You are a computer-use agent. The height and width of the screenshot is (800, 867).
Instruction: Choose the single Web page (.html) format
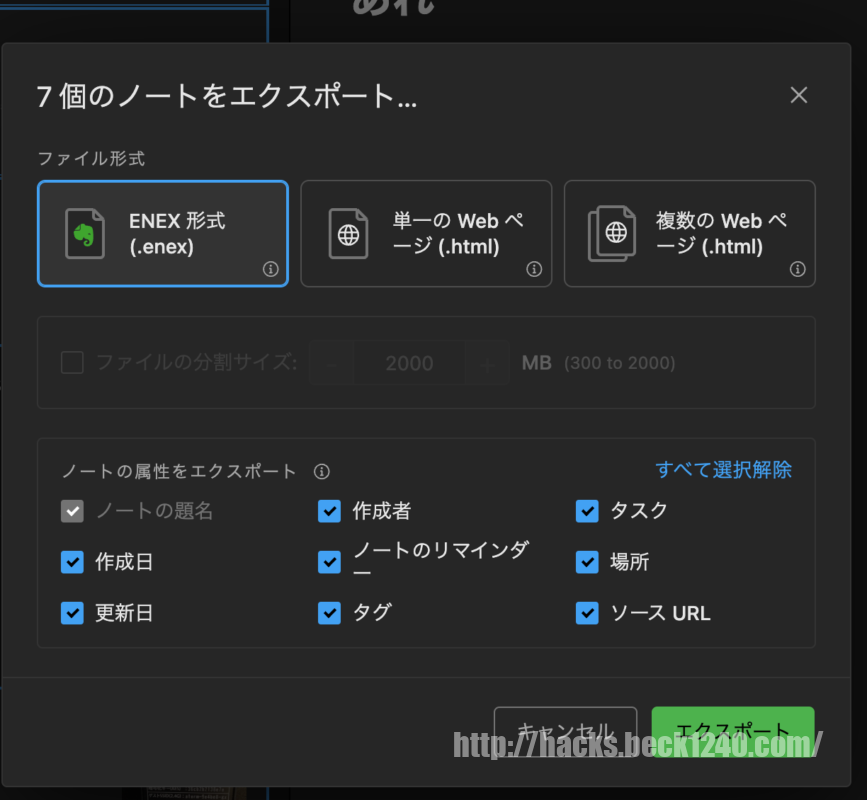[x=426, y=234]
